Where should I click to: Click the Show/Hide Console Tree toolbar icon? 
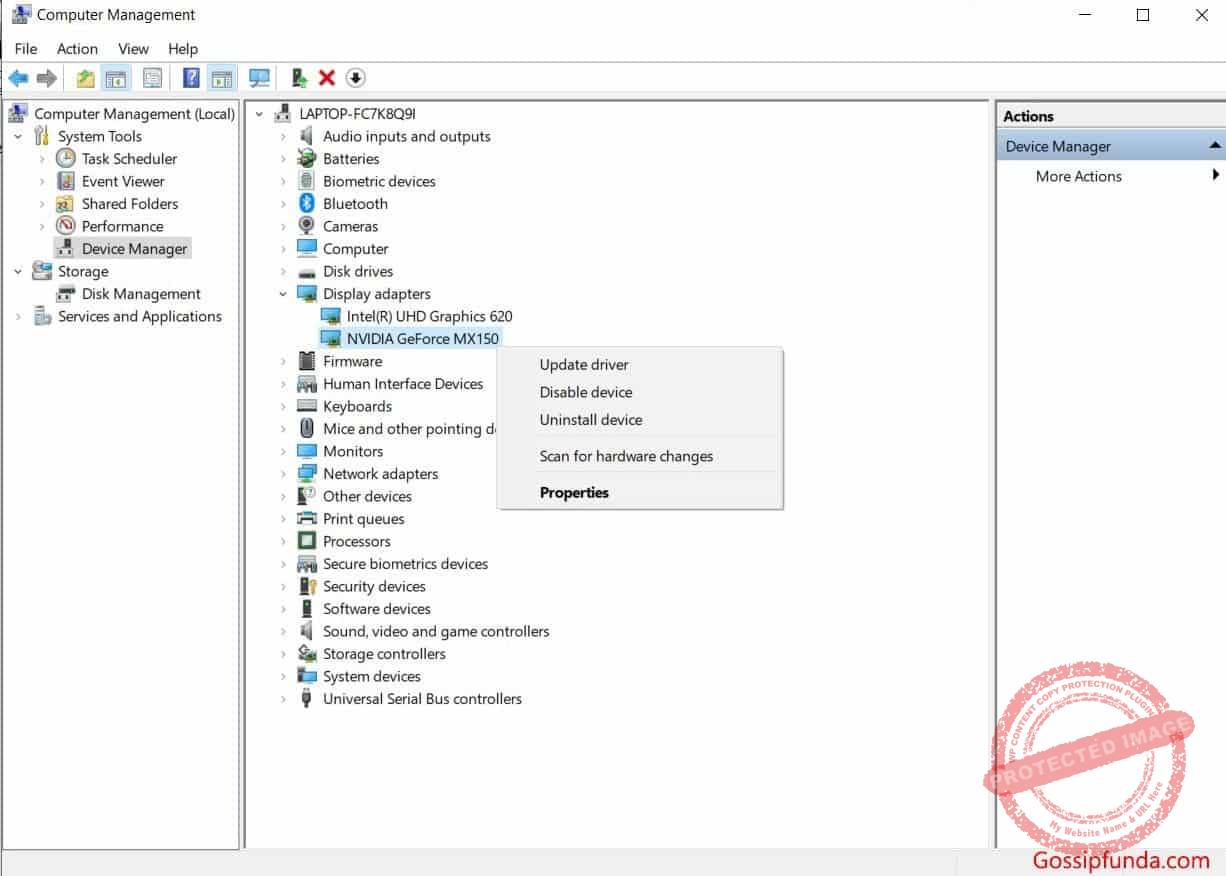tap(115, 77)
